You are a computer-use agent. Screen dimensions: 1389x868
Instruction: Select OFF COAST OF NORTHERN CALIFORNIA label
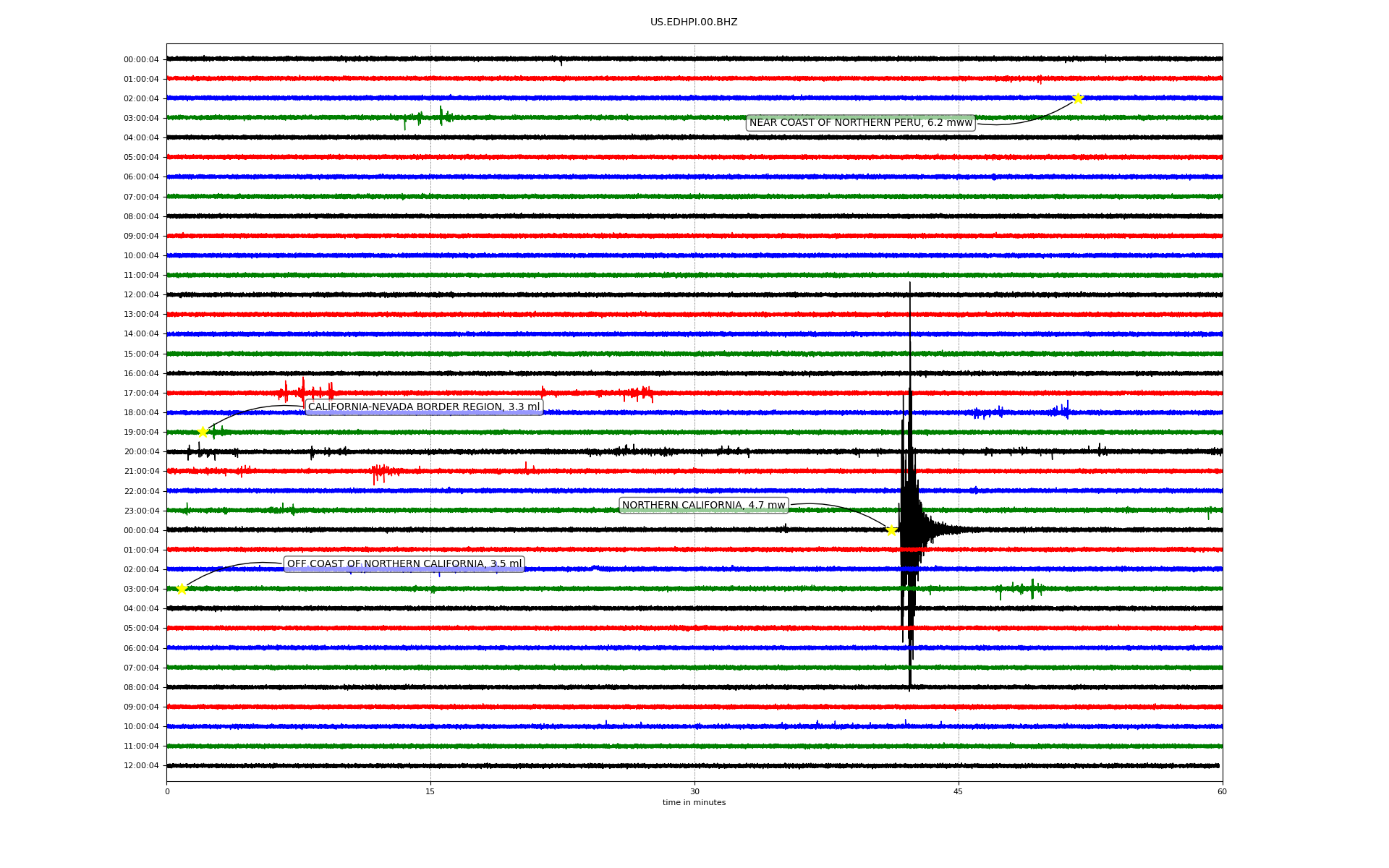[x=404, y=564]
